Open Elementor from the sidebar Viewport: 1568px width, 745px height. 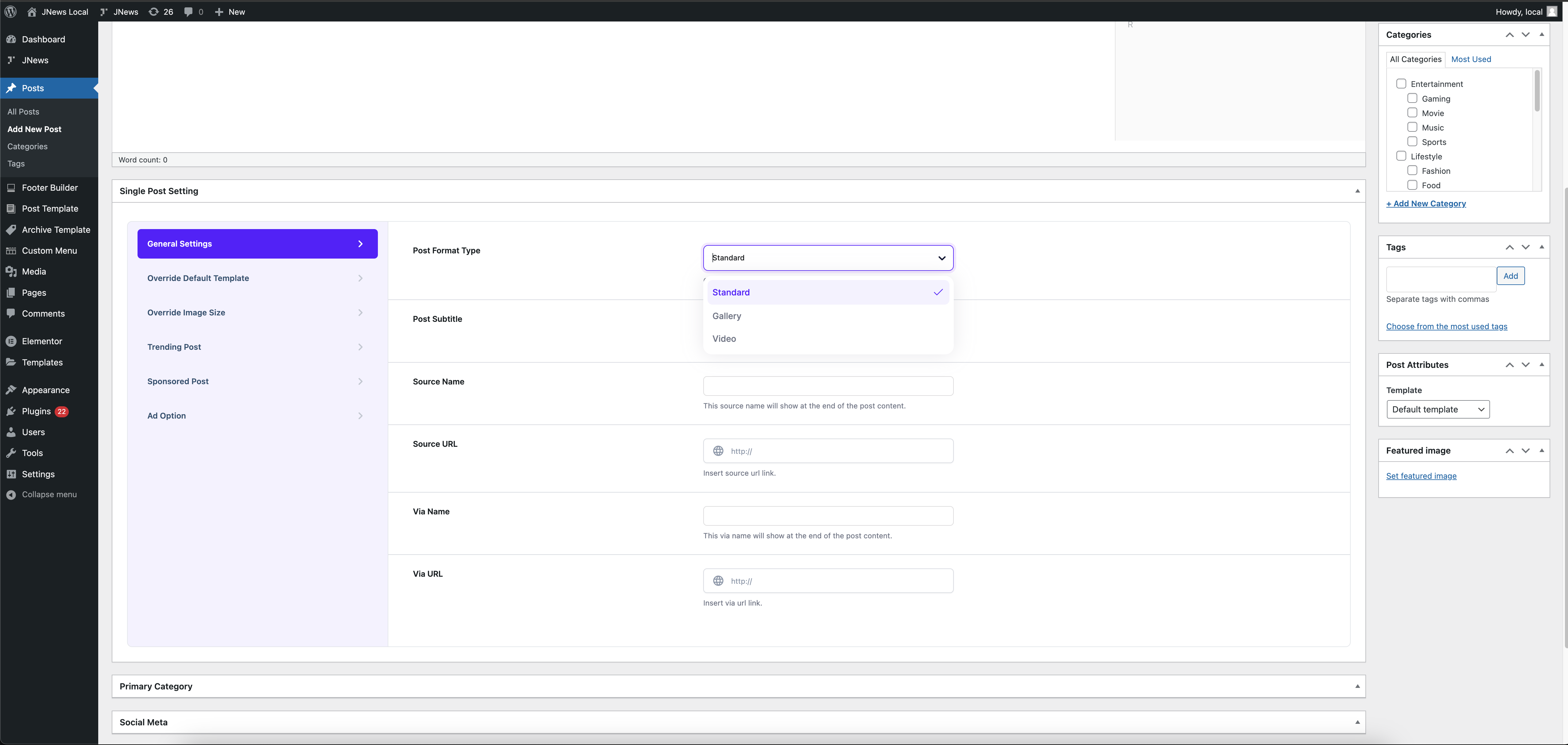tap(41, 341)
